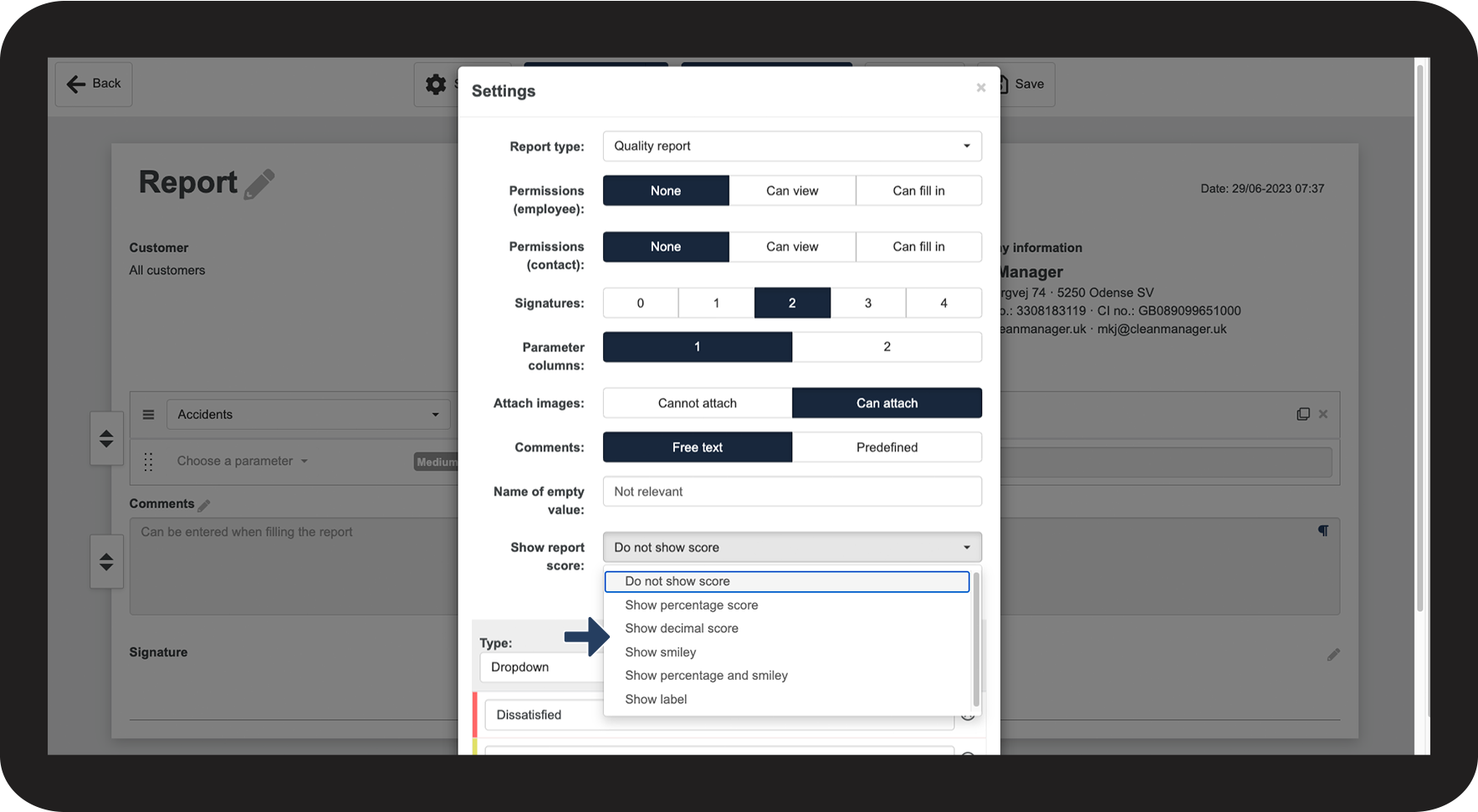Click the pencil icon beside the Report title
Viewport: 1478px width, 812px height.
click(x=259, y=184)
